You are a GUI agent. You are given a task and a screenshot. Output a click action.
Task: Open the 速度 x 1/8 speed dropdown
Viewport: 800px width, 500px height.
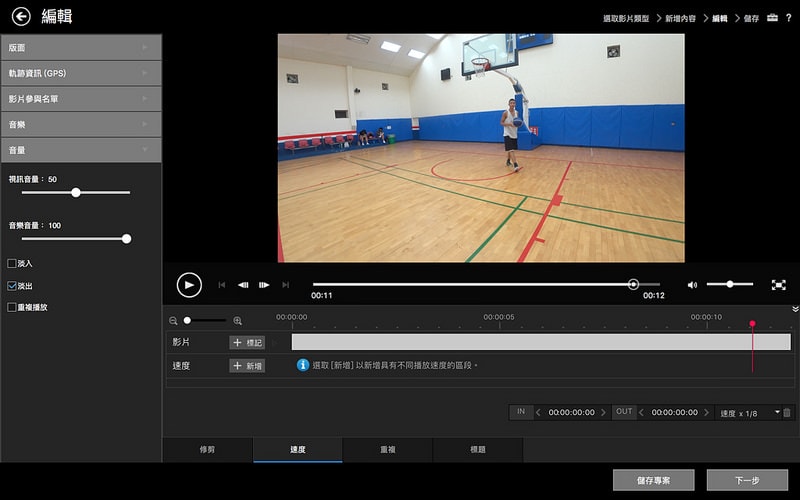tap(748, 412)
